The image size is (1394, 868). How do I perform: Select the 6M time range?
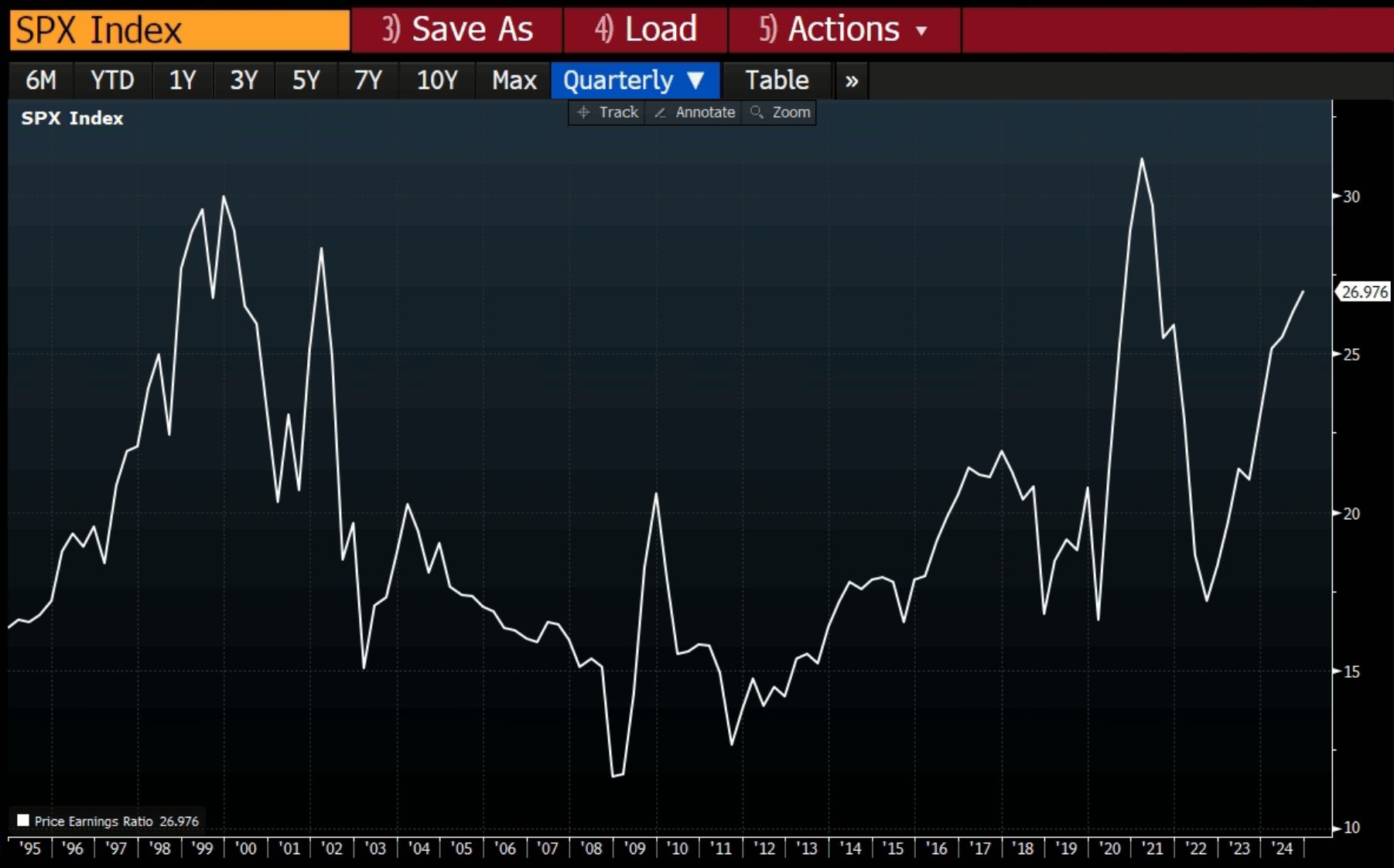[41, 80]
